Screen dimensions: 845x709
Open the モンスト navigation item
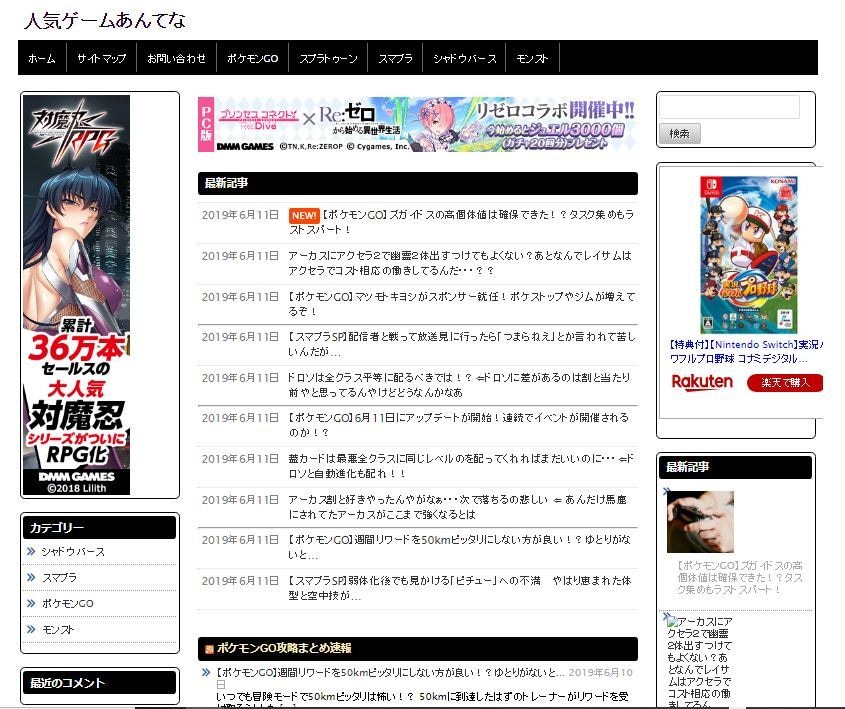pyautogui.click(x=532, y=58)
